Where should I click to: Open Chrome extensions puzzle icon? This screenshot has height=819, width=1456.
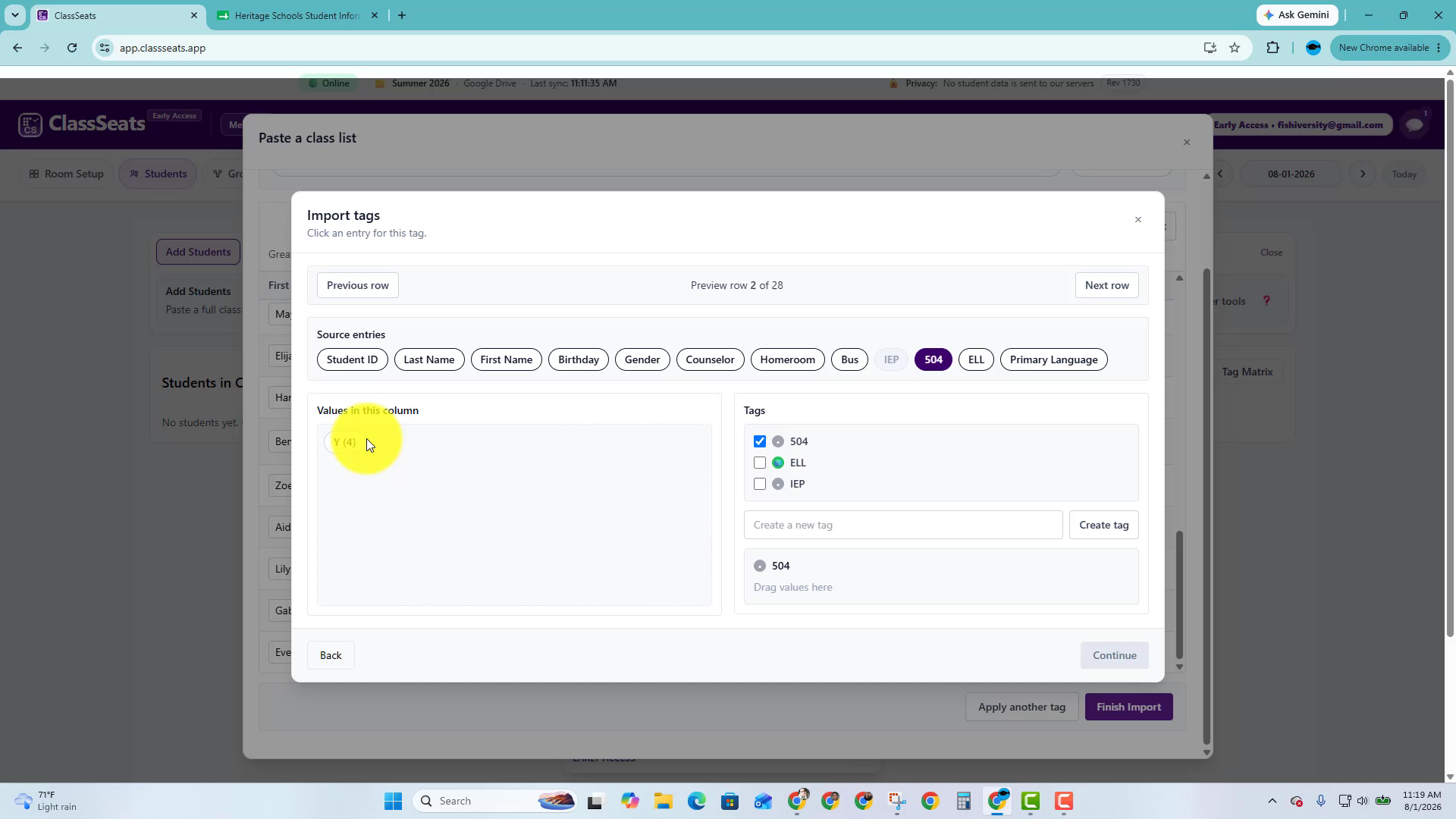click(1272, 48)
